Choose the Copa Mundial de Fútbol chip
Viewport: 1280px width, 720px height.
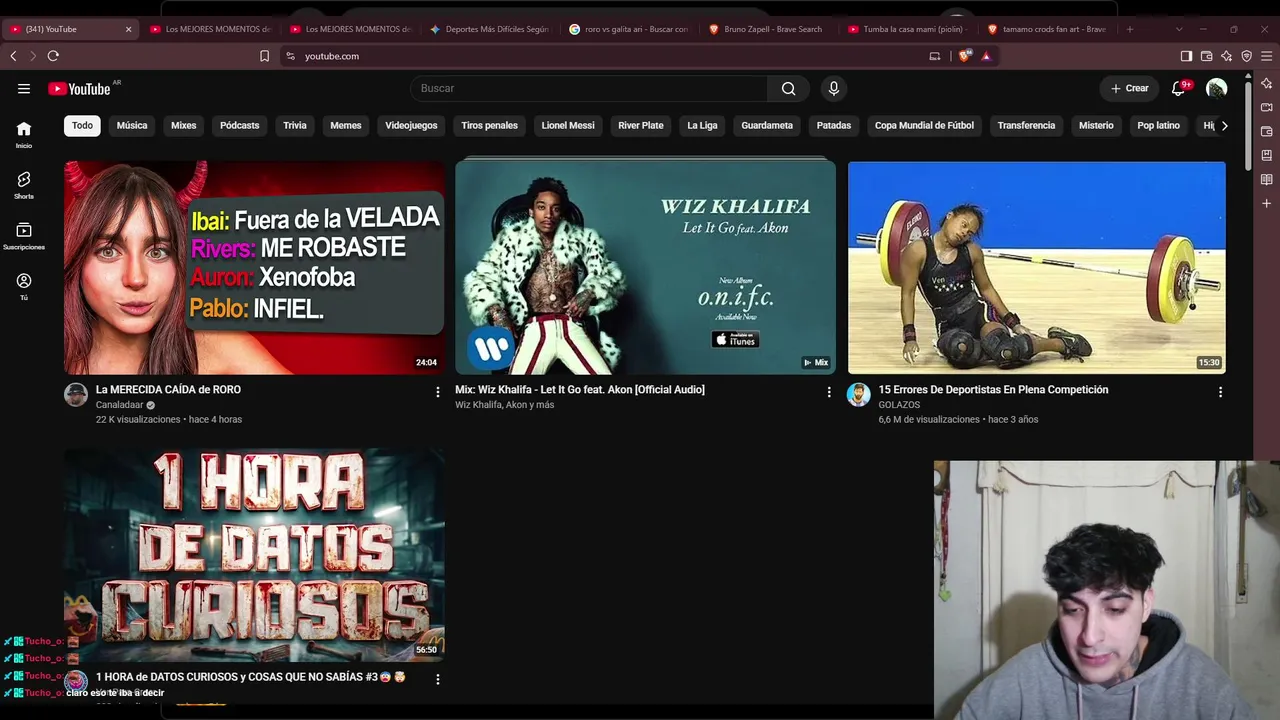click(924, 125)
